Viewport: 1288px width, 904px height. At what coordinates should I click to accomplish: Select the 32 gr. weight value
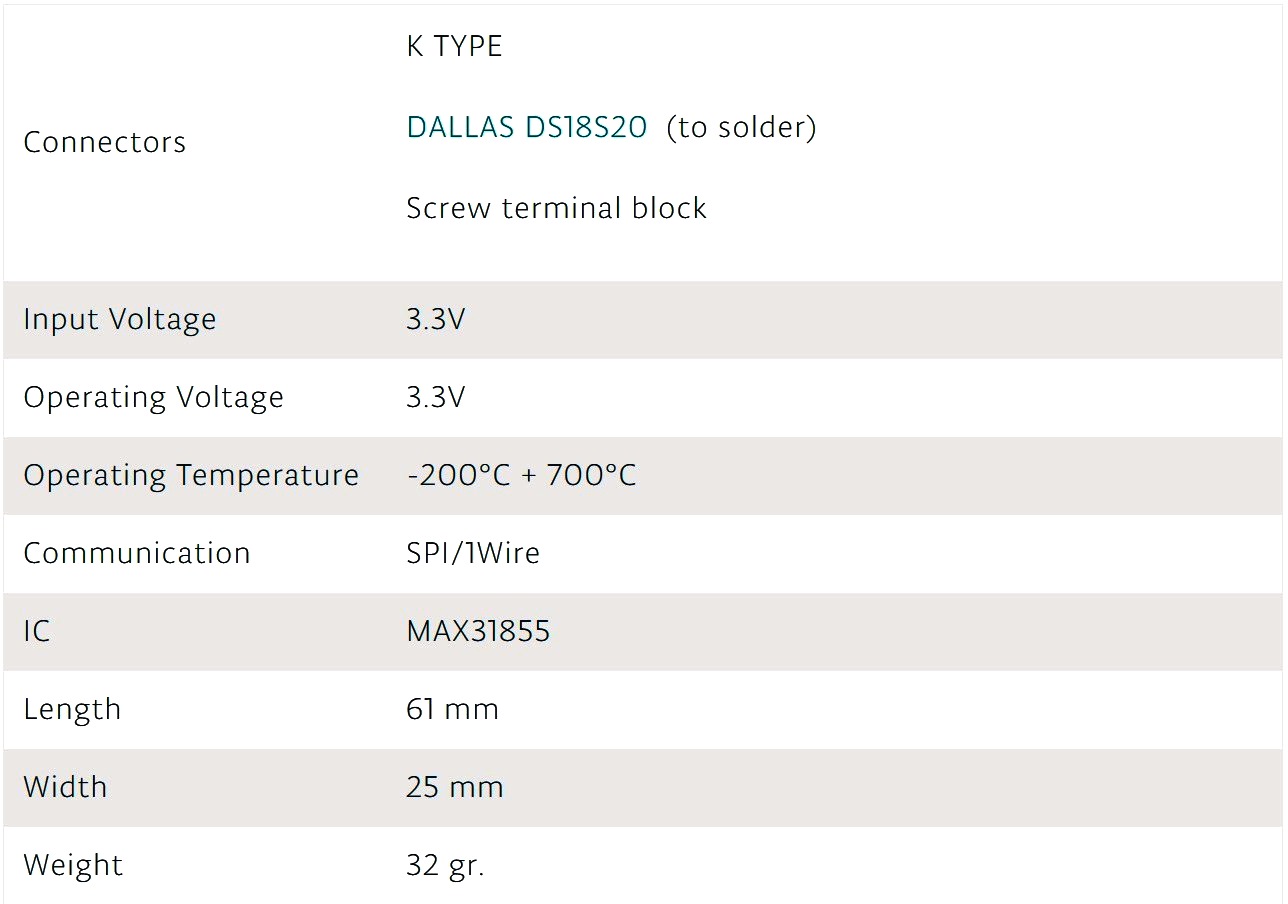point(445,865)
